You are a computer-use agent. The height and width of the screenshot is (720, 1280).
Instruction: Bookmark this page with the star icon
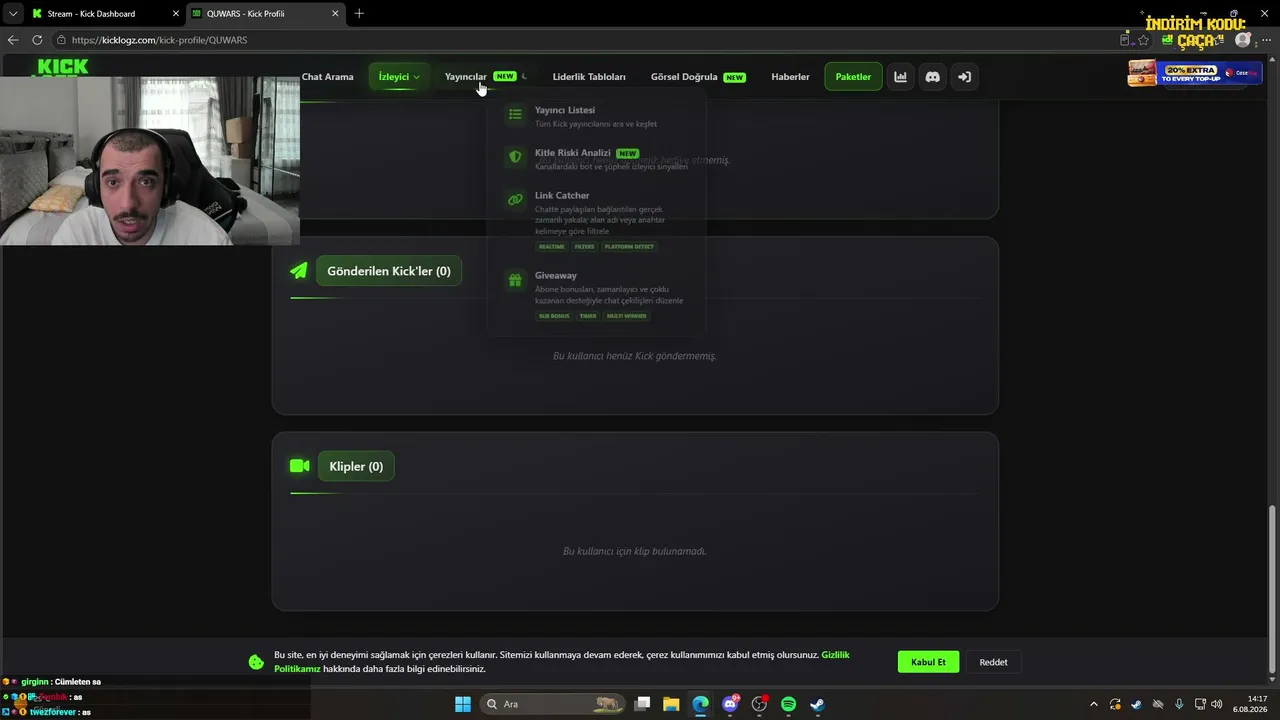(1143, 40)
